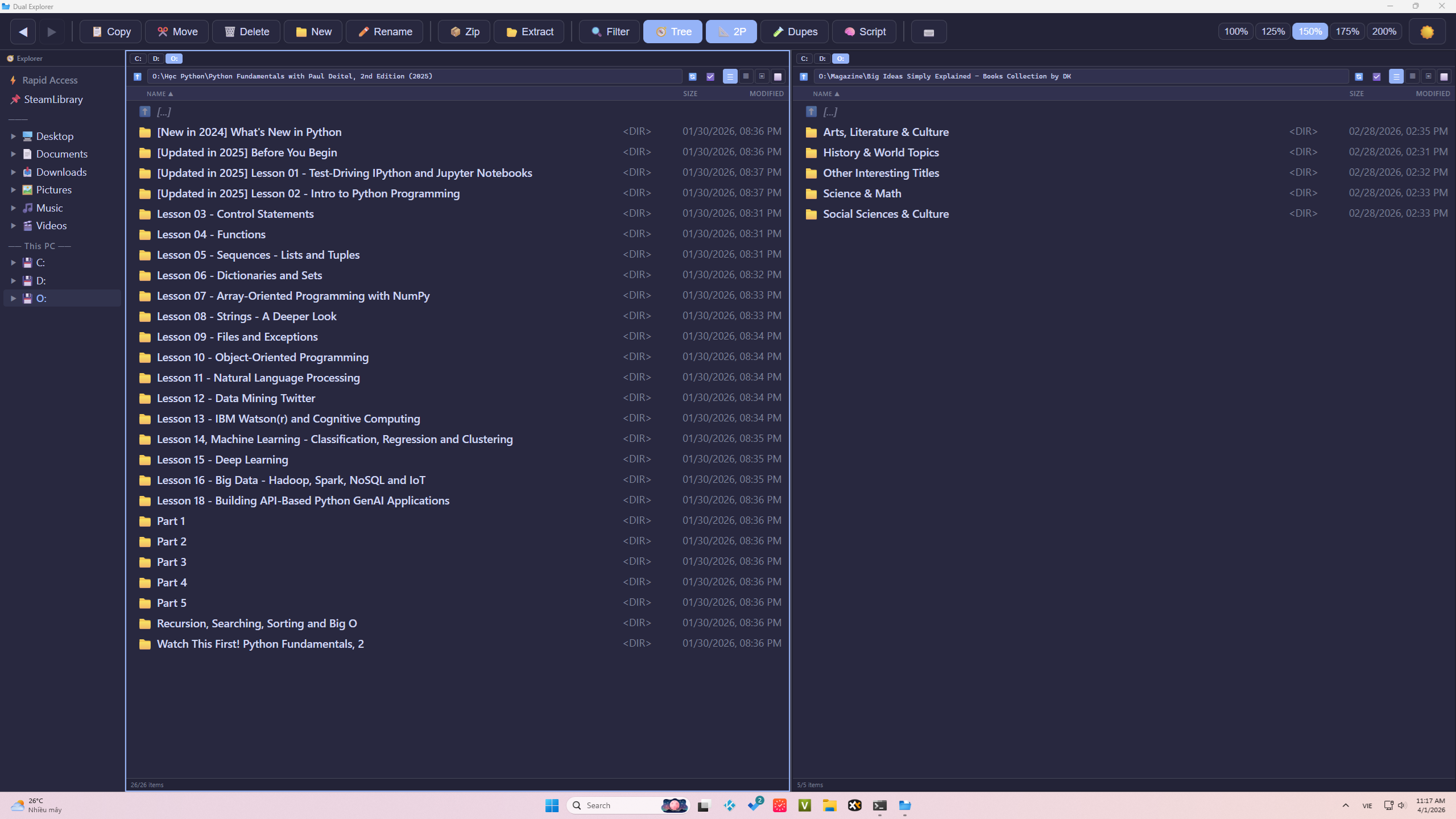The width and height of the screenshot is (1456, 819).
Task: Switch left pane to D: drive tab
Action: 156,59
